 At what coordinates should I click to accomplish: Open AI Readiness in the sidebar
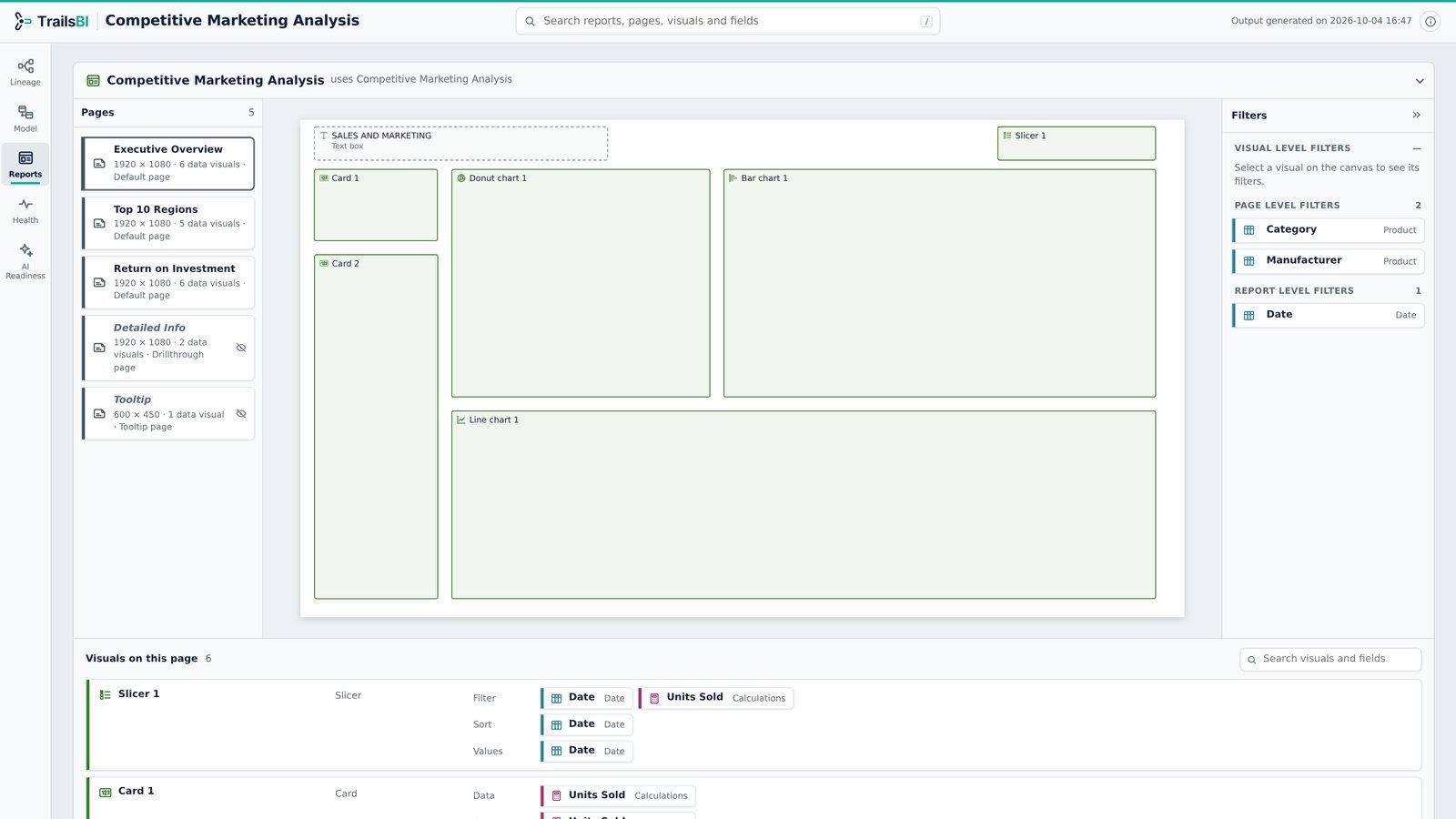click(x=25, y=259)
